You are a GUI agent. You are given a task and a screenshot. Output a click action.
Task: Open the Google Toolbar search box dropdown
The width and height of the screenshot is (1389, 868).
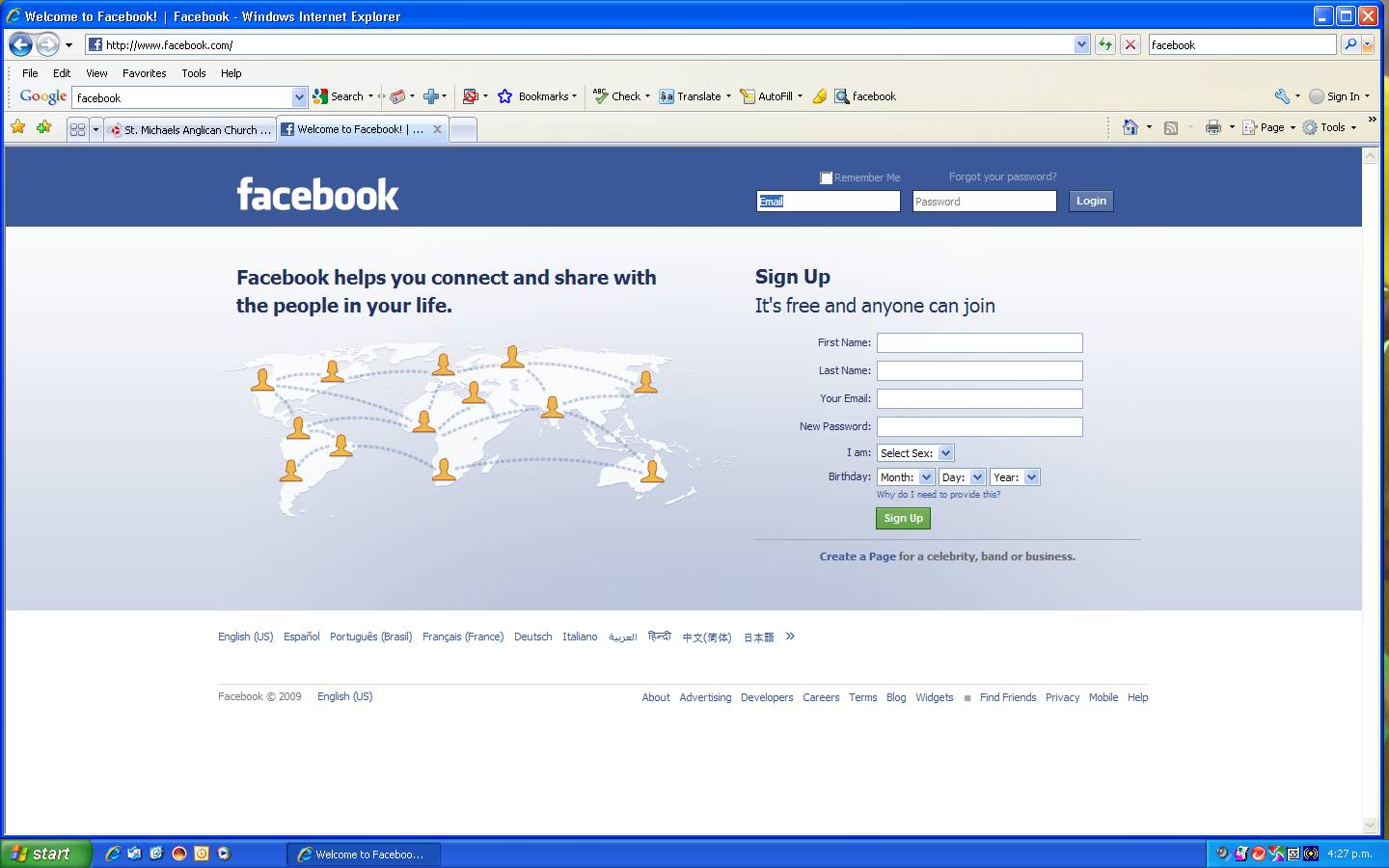pyautogui.click(x=299, y=97)
